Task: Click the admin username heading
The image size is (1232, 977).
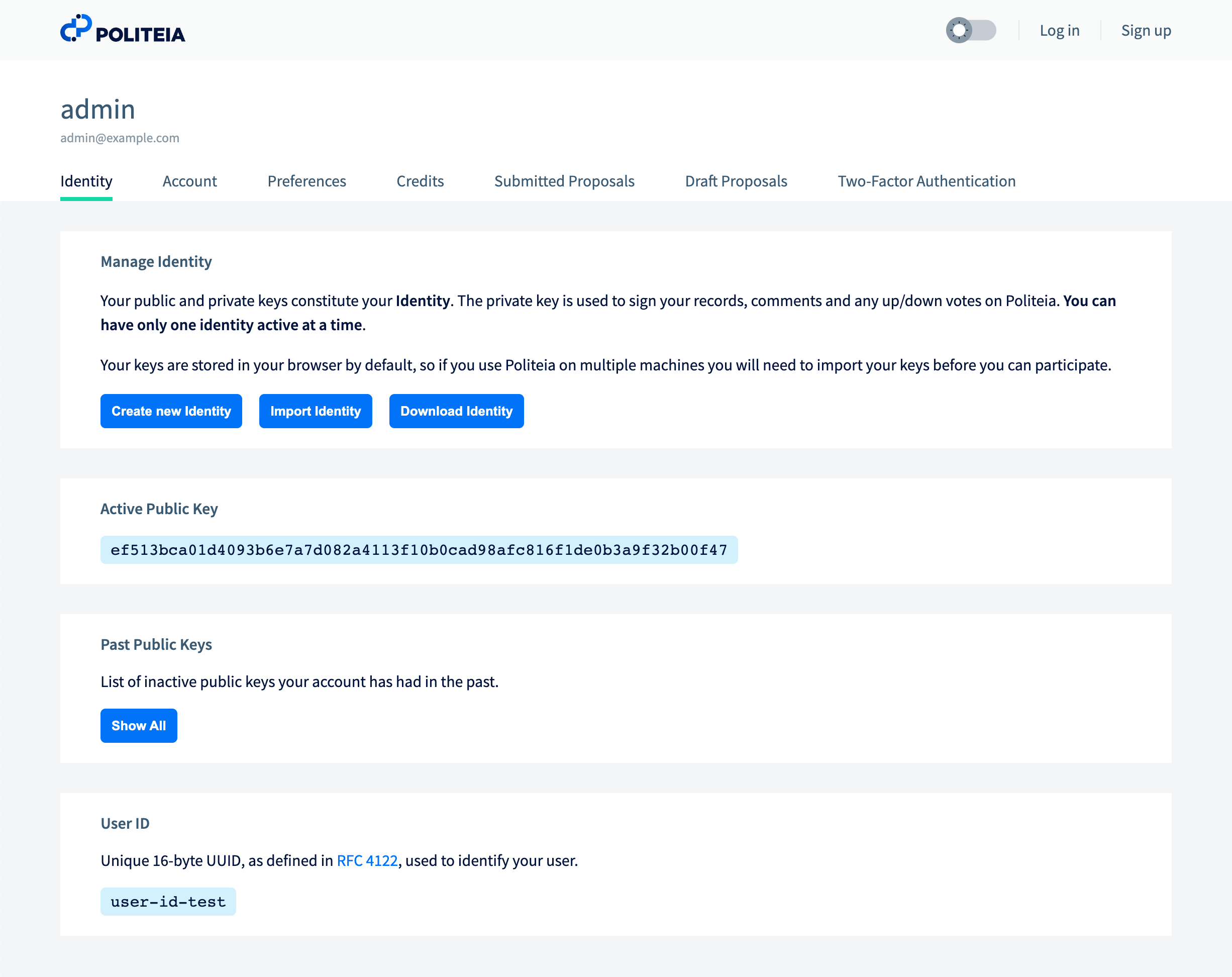Action: point(97,109)
